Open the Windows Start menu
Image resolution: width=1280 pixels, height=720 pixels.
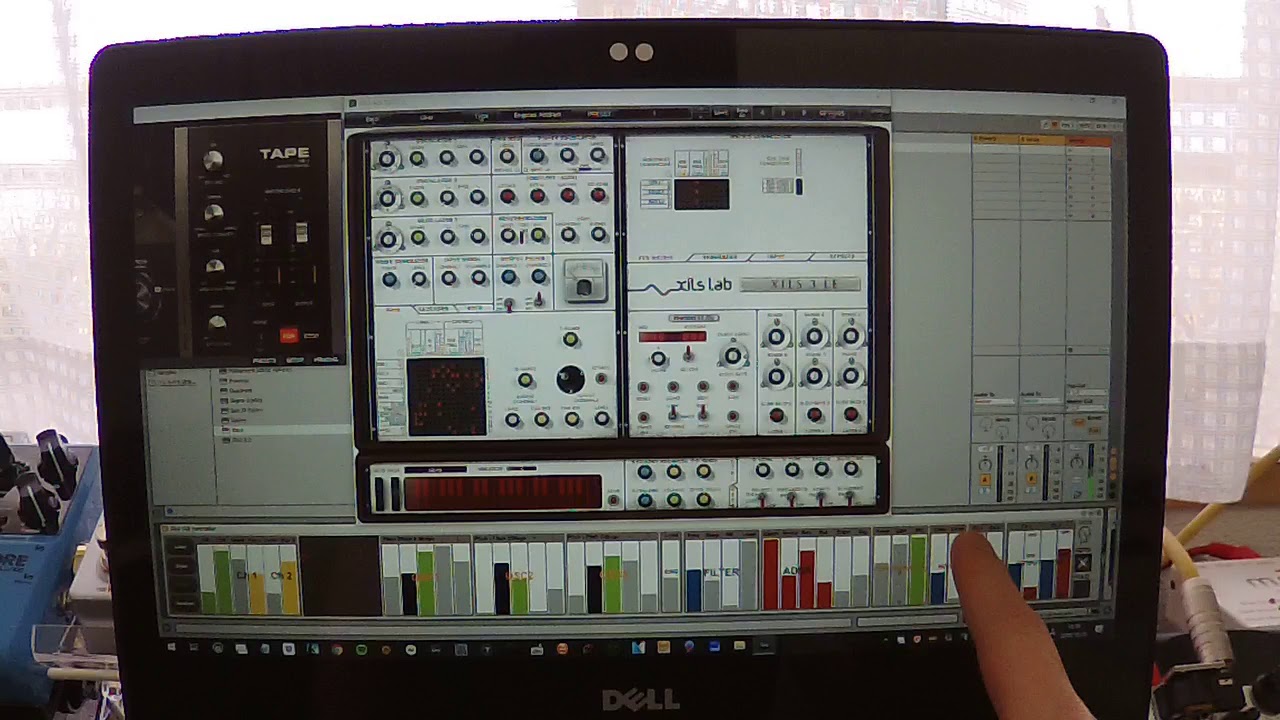pos(171,648)
